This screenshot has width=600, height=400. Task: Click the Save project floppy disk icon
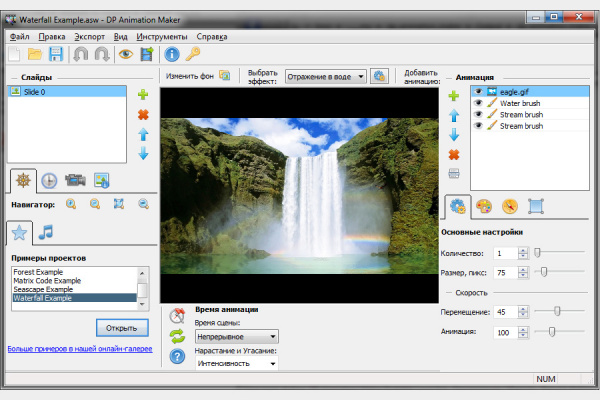(56, 54)
